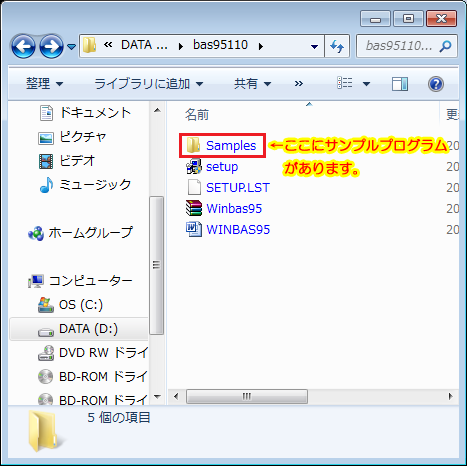Go back with the blue Back arrow
This screenshot has height=466, width=467.
[23, 46]
